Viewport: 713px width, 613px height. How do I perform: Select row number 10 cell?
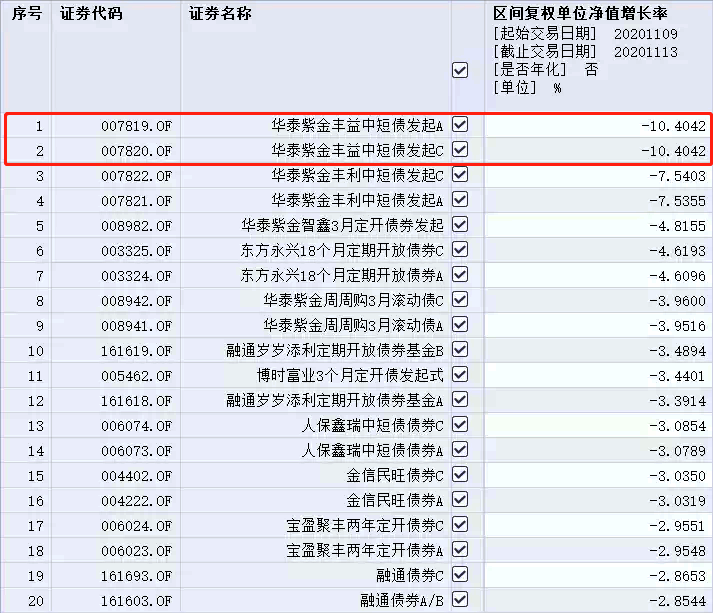coord(35,351)
